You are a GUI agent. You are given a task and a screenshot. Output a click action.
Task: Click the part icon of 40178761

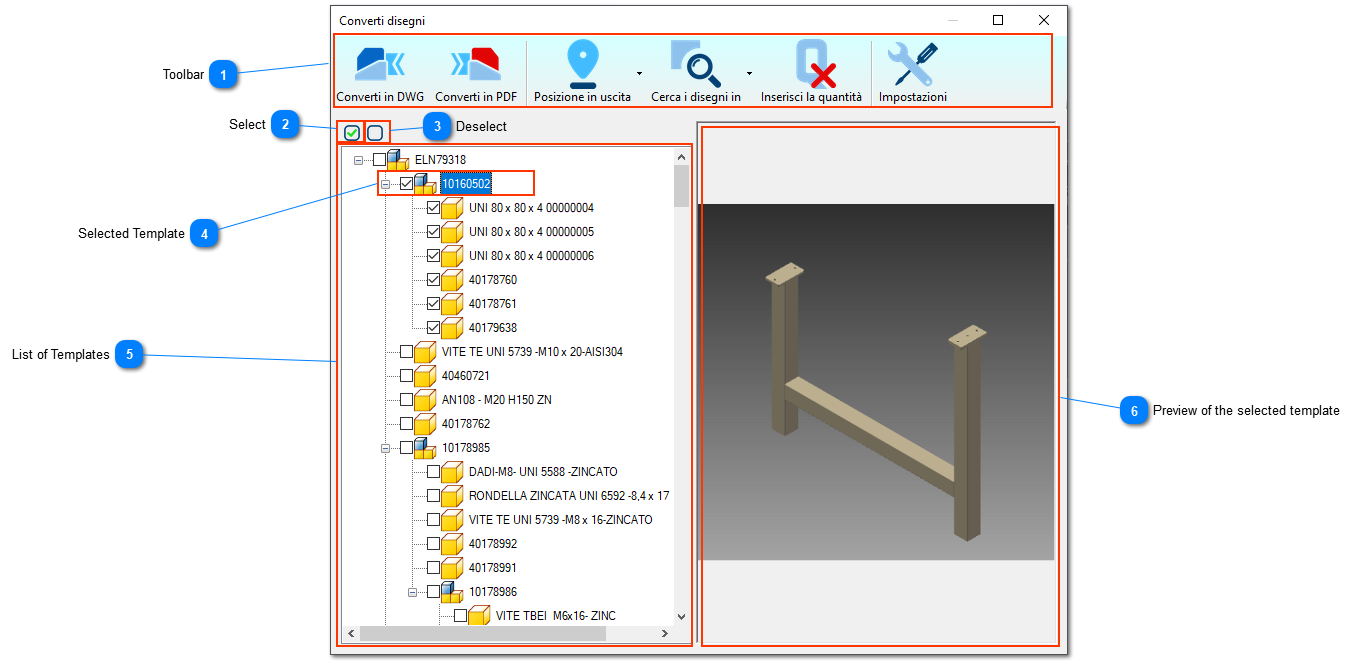[452, 304]
